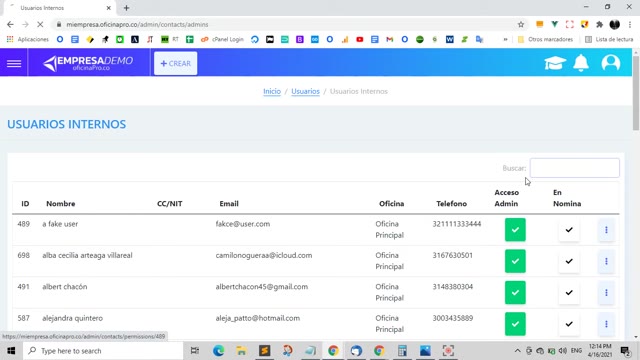Image resolution: width=640 pixels, height=360 pixels.
Task: Open Aplicaciones bookmarks shortcut
Action: [28, 40]
